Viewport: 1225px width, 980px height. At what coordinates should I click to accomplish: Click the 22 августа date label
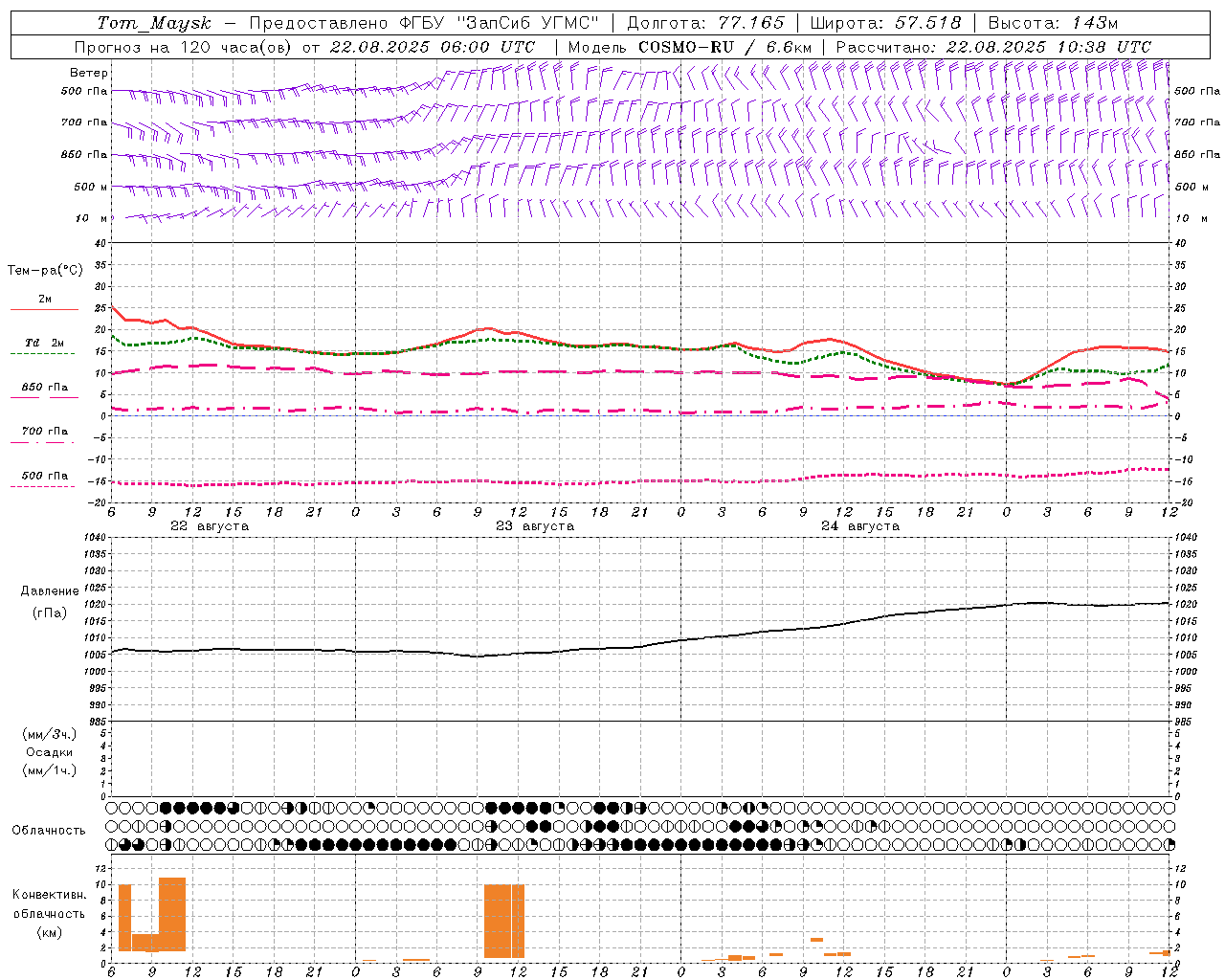[x=210, y=526]
